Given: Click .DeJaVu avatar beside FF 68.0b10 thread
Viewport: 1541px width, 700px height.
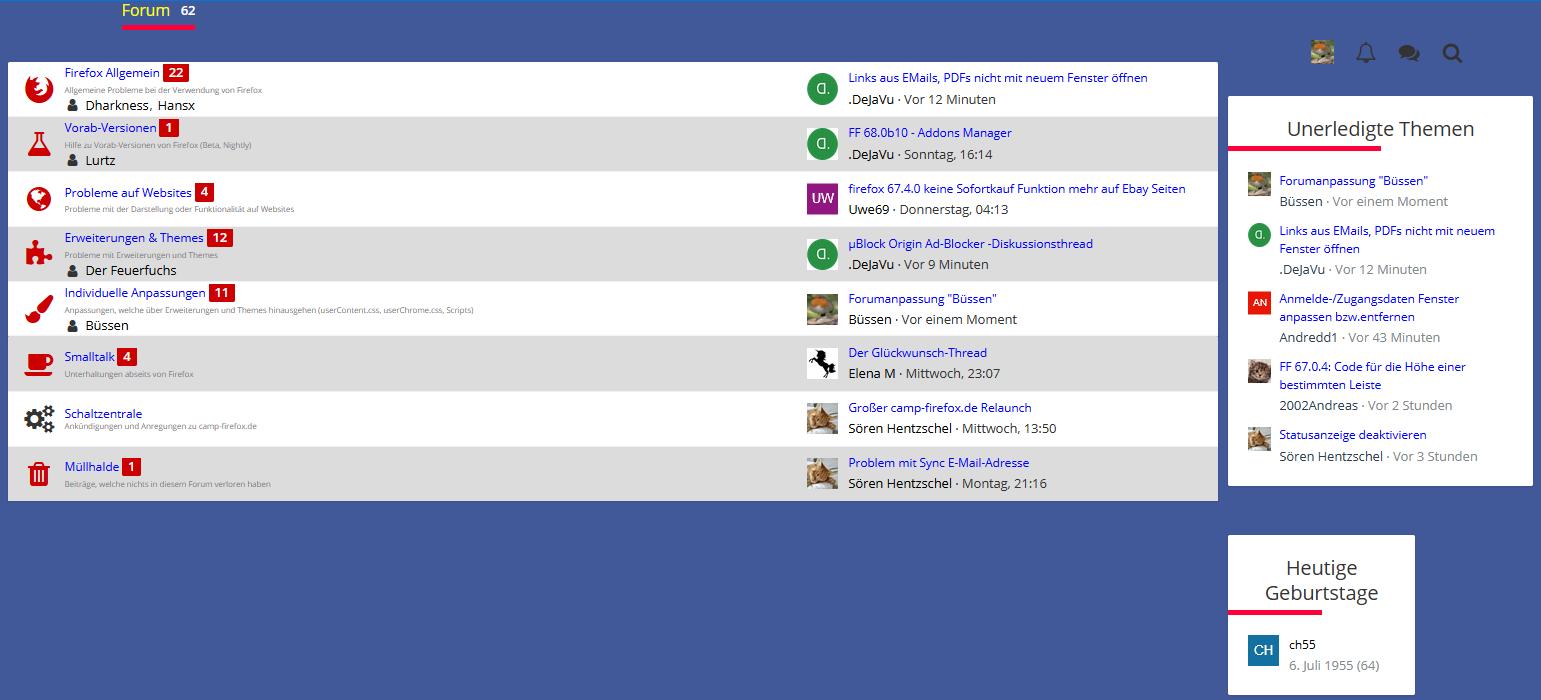Looking at the screenshot, I should pyautogui.click(x=822, y=144).
